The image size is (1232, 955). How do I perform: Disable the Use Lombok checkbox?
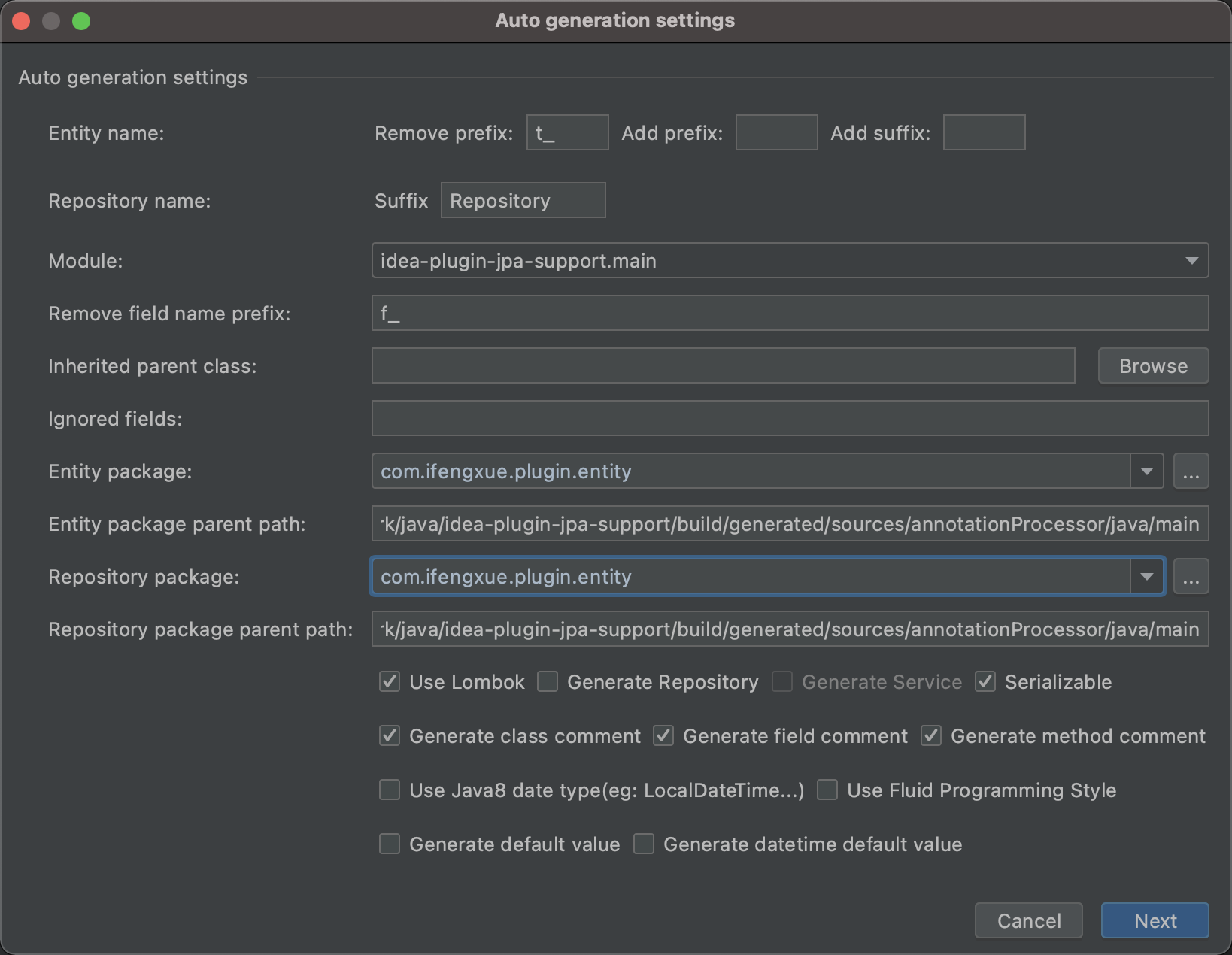click(390, 682)
